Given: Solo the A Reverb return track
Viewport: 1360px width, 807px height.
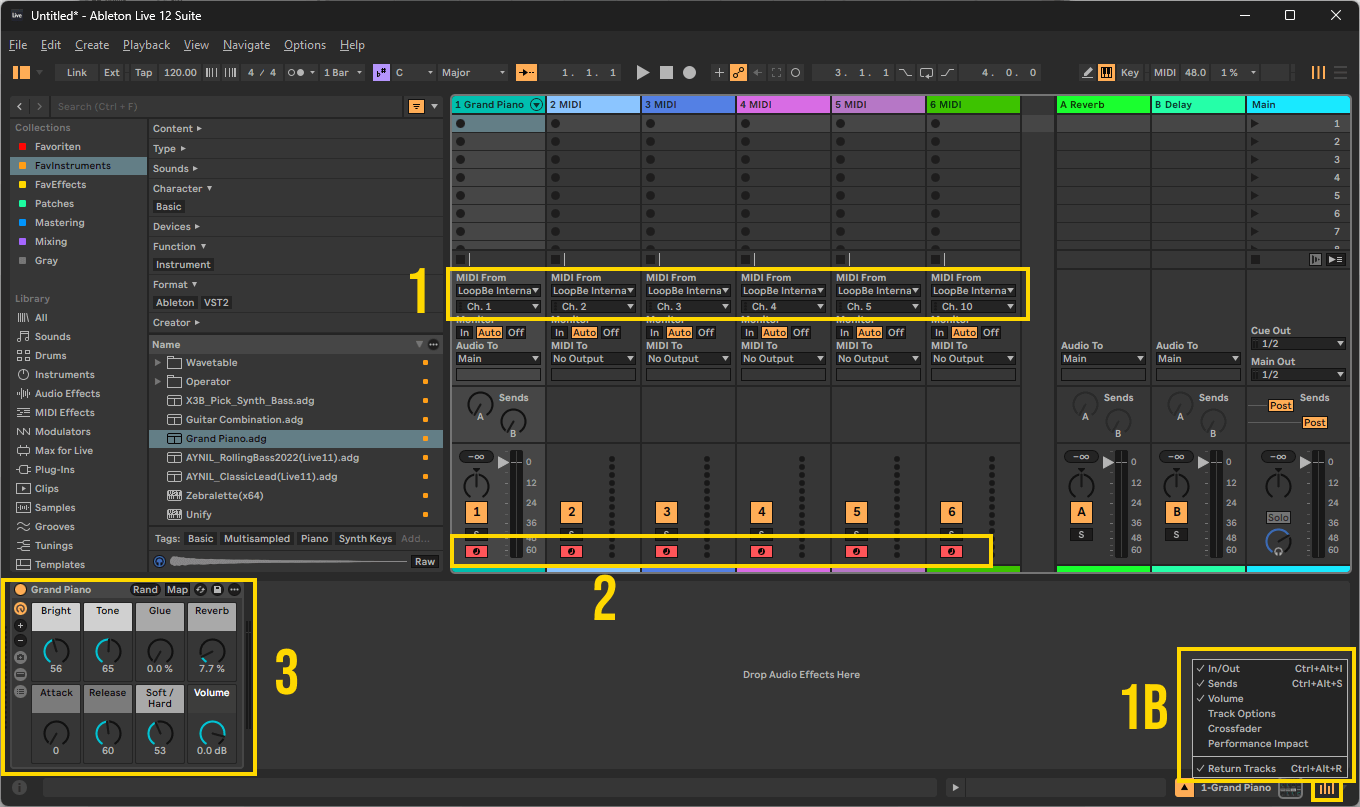Looking at the screenshot, I should coord(1083,534).
